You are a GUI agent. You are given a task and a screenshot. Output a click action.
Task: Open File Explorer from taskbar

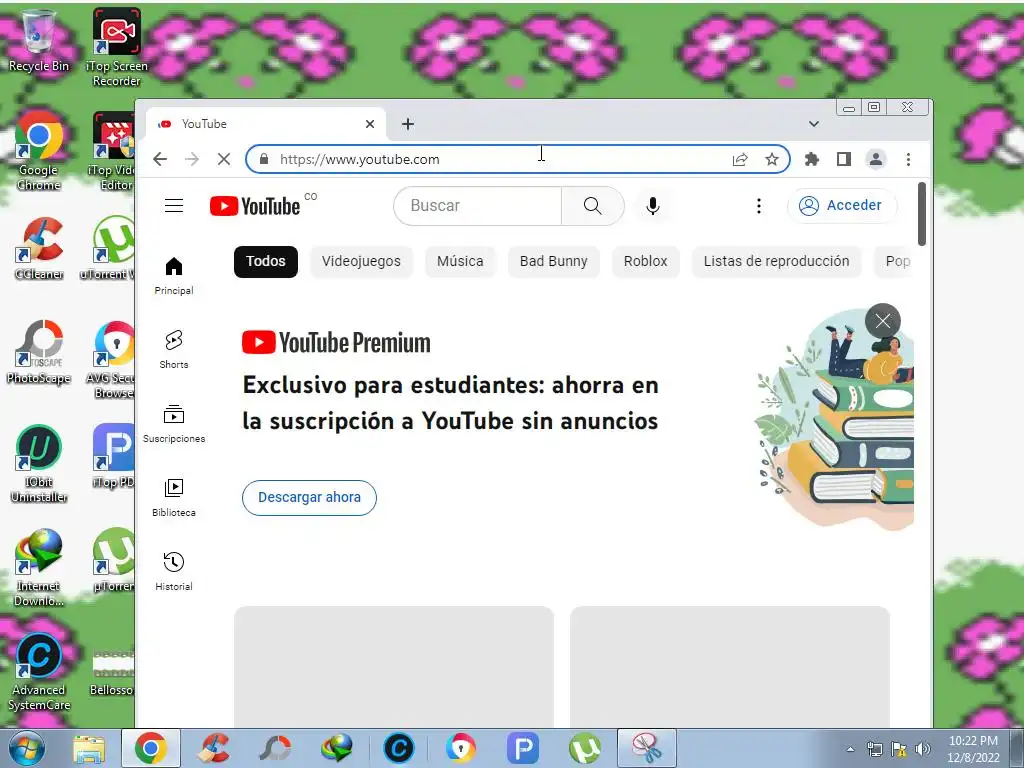pos(89,748)
